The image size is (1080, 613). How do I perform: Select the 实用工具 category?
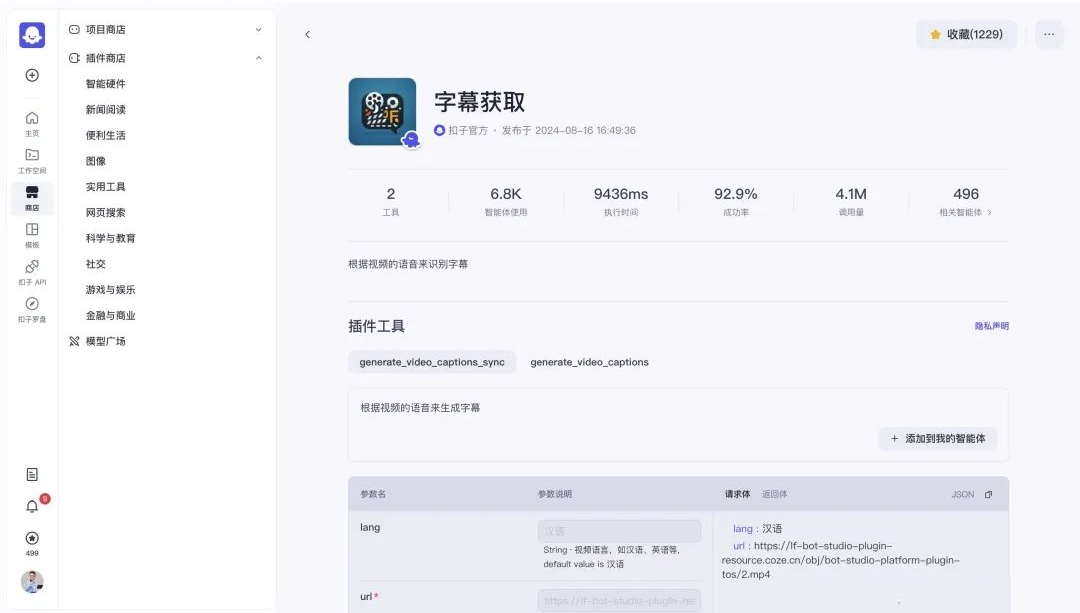(105, 187)
